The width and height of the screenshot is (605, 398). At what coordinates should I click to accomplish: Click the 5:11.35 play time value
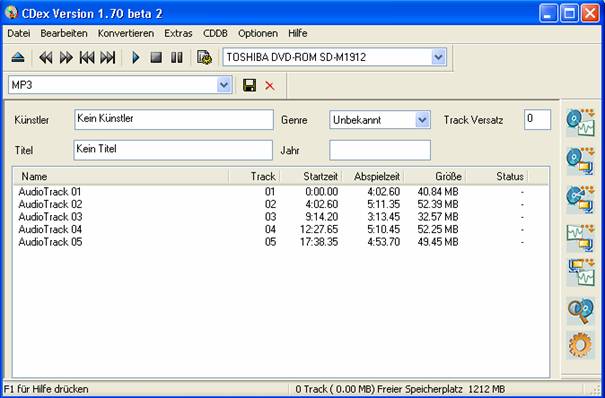384,204
